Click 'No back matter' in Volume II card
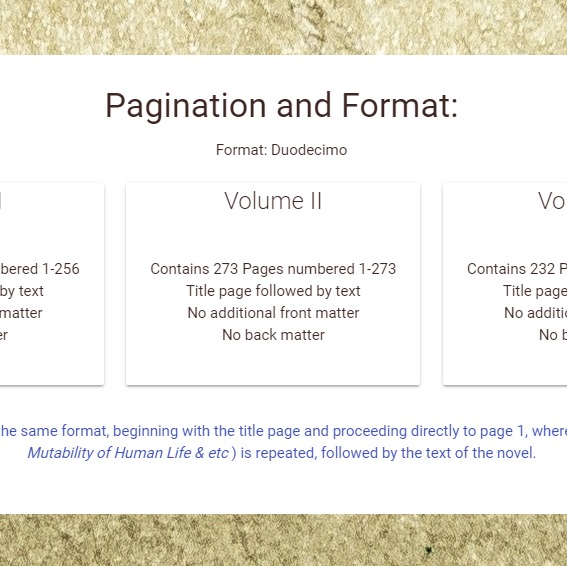The width and height of the screenshot is (567, 566). pos(273,335)
